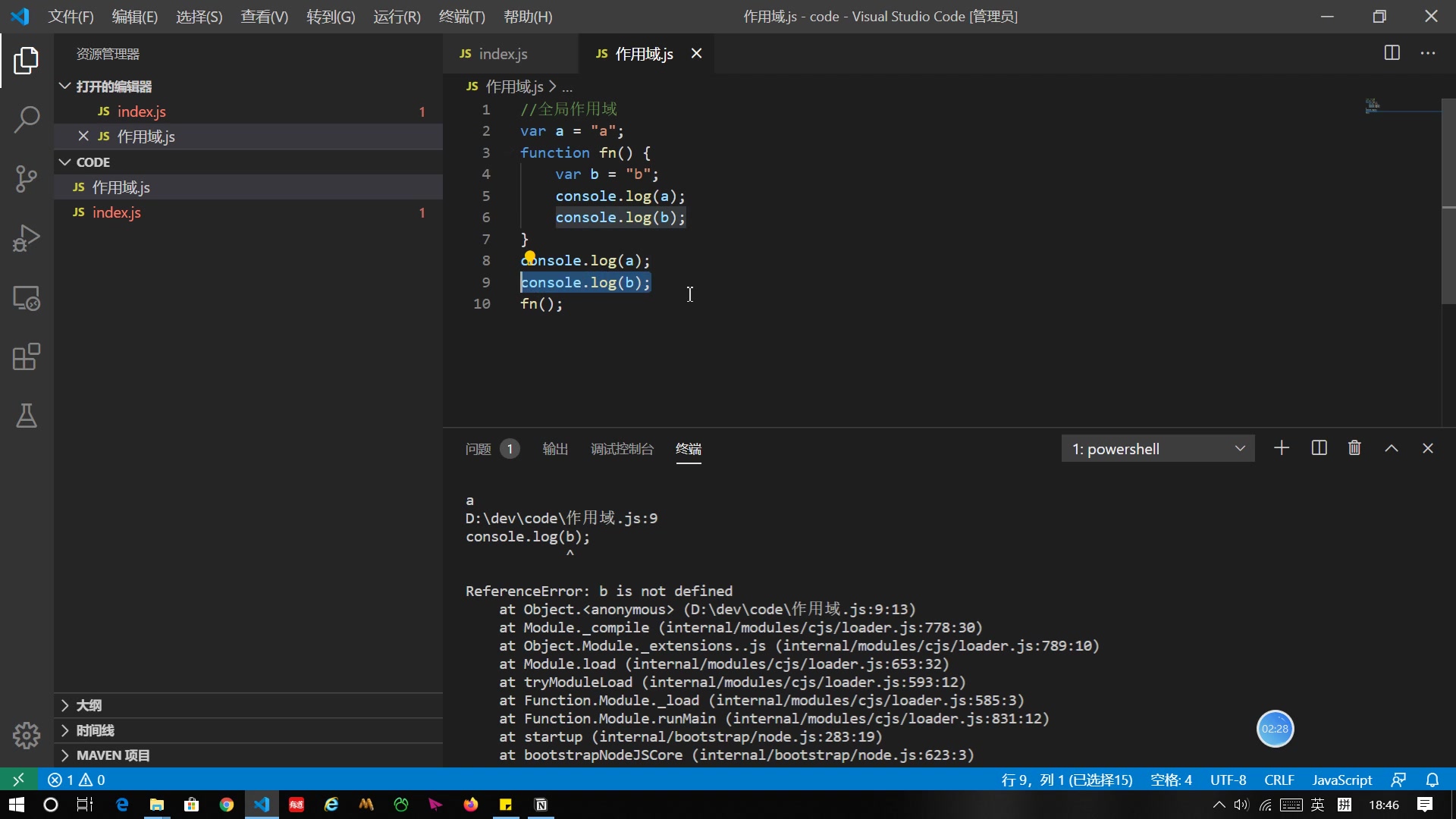
Task: Open the Windows action center notifications
Action: point(1425,805)
